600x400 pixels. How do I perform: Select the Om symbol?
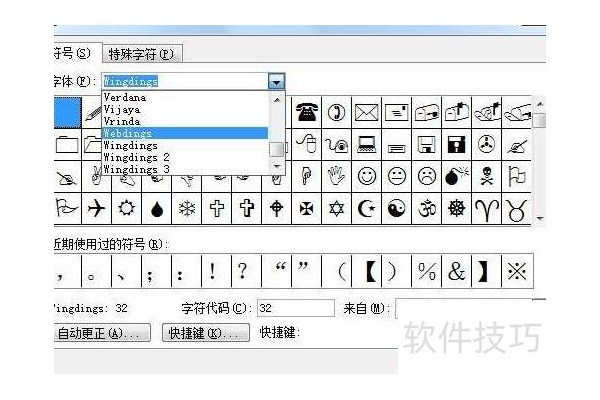pyautogui.click(x=427, y=209)
